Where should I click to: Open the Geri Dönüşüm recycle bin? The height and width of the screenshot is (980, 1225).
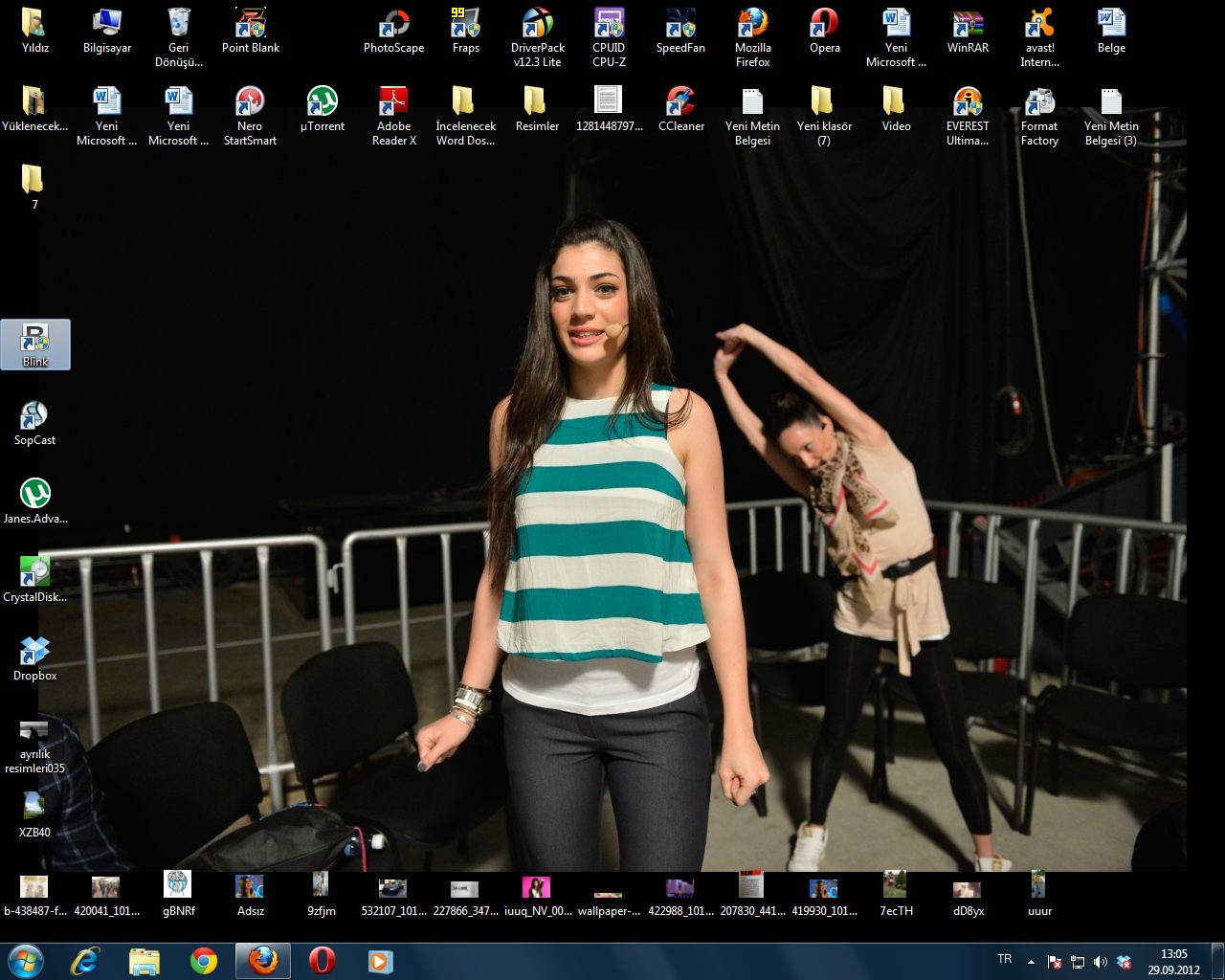click(x=178, y=36)
